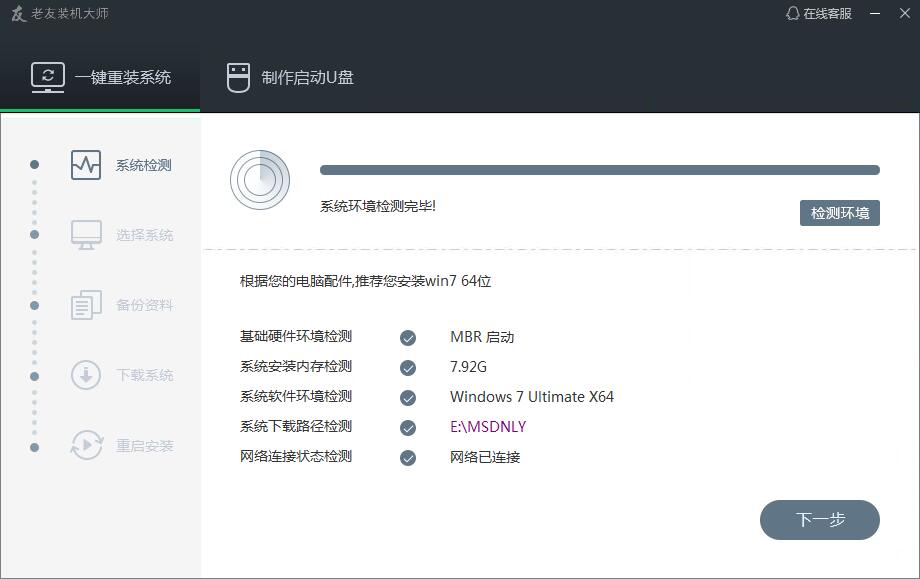Click the spinning detection status icon

261,181
